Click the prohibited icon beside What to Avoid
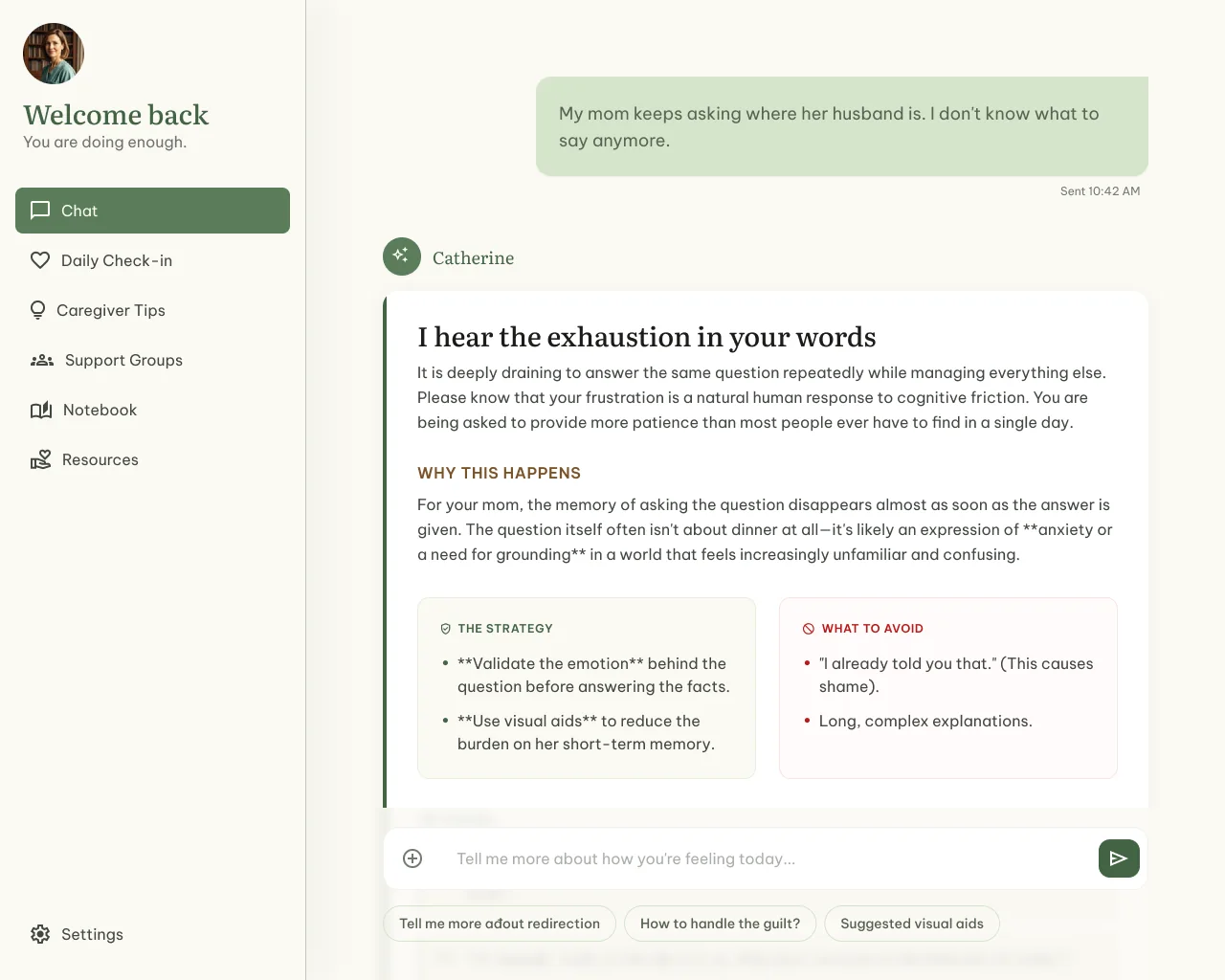 pos(809,629)
